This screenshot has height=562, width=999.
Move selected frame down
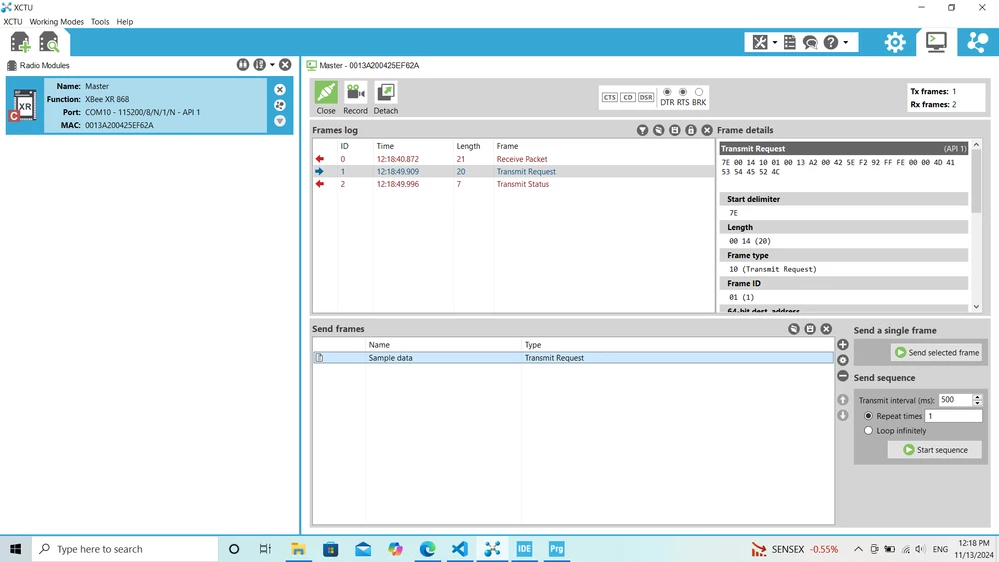coord(843,415)
